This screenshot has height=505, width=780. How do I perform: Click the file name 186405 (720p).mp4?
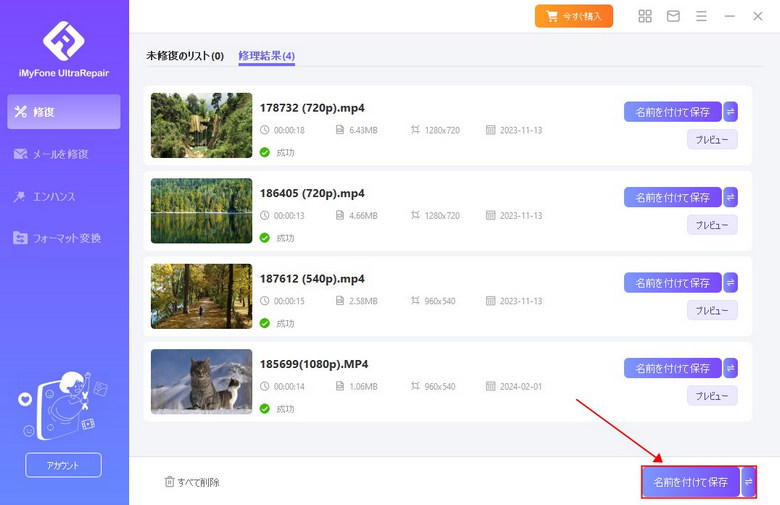pos(312,194)
